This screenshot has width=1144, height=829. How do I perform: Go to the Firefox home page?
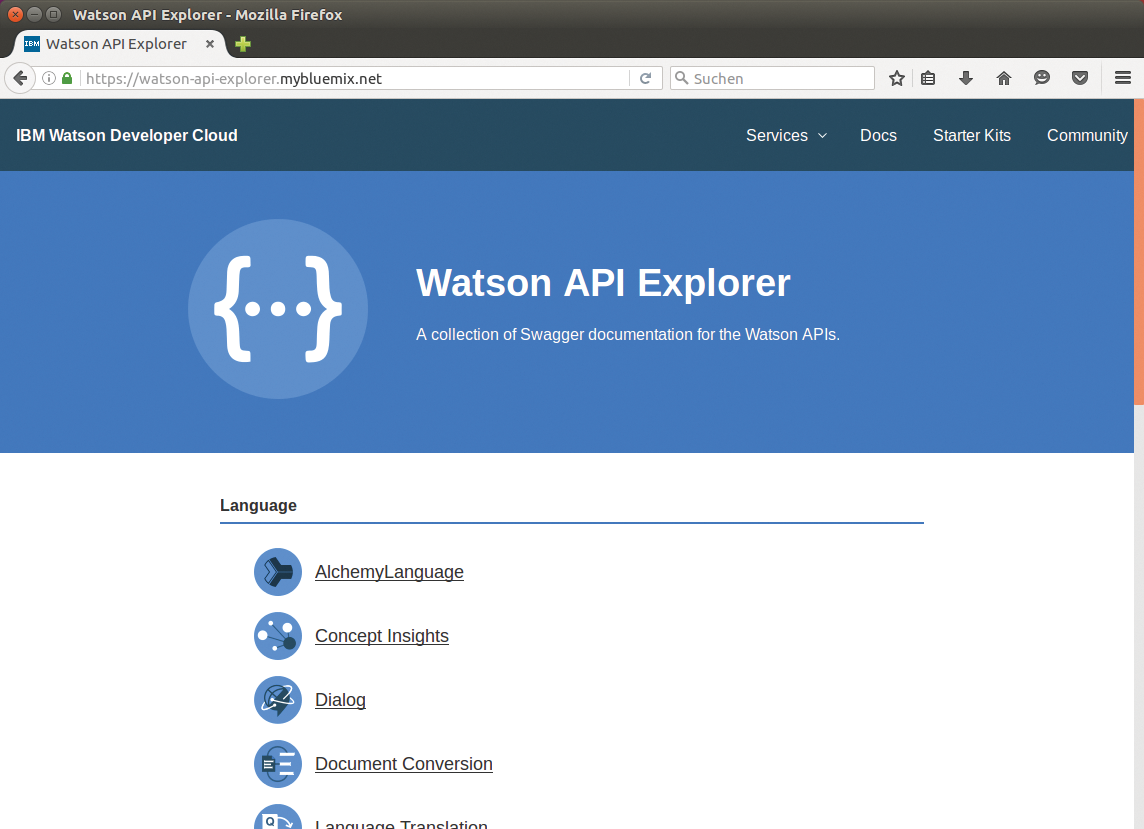pos(1003,77)
